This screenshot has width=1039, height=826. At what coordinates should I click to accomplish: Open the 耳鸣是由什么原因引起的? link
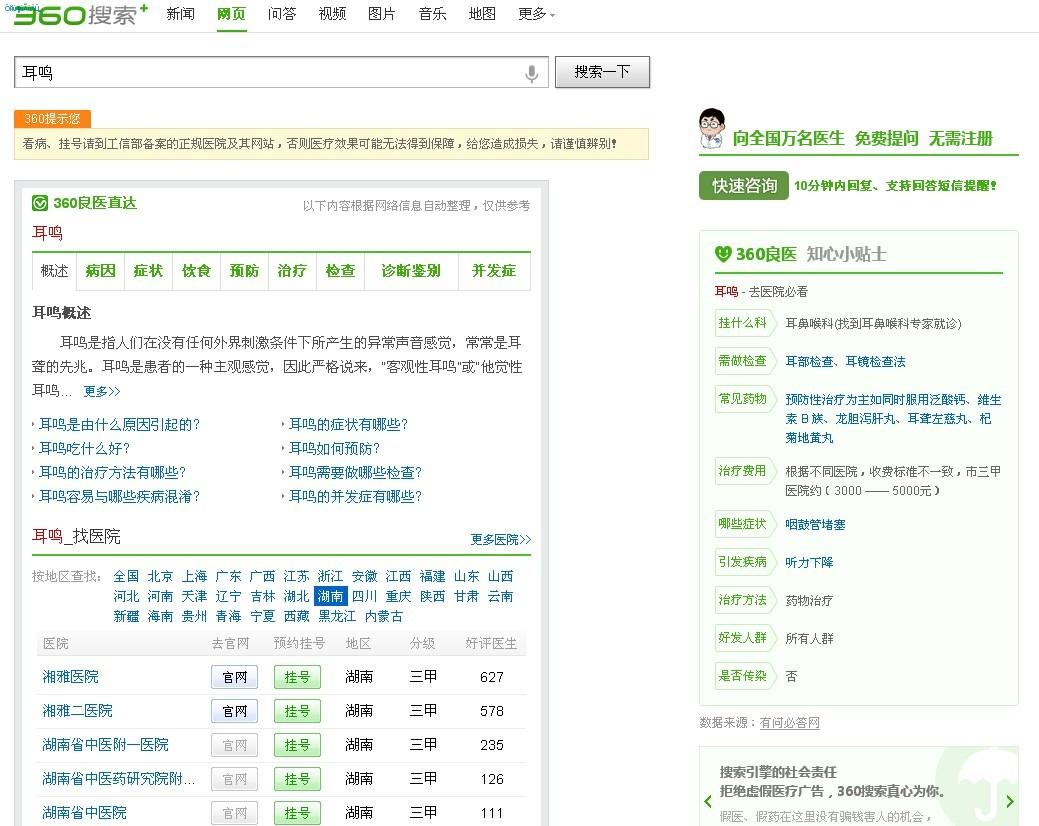click(x=120, y=424)
